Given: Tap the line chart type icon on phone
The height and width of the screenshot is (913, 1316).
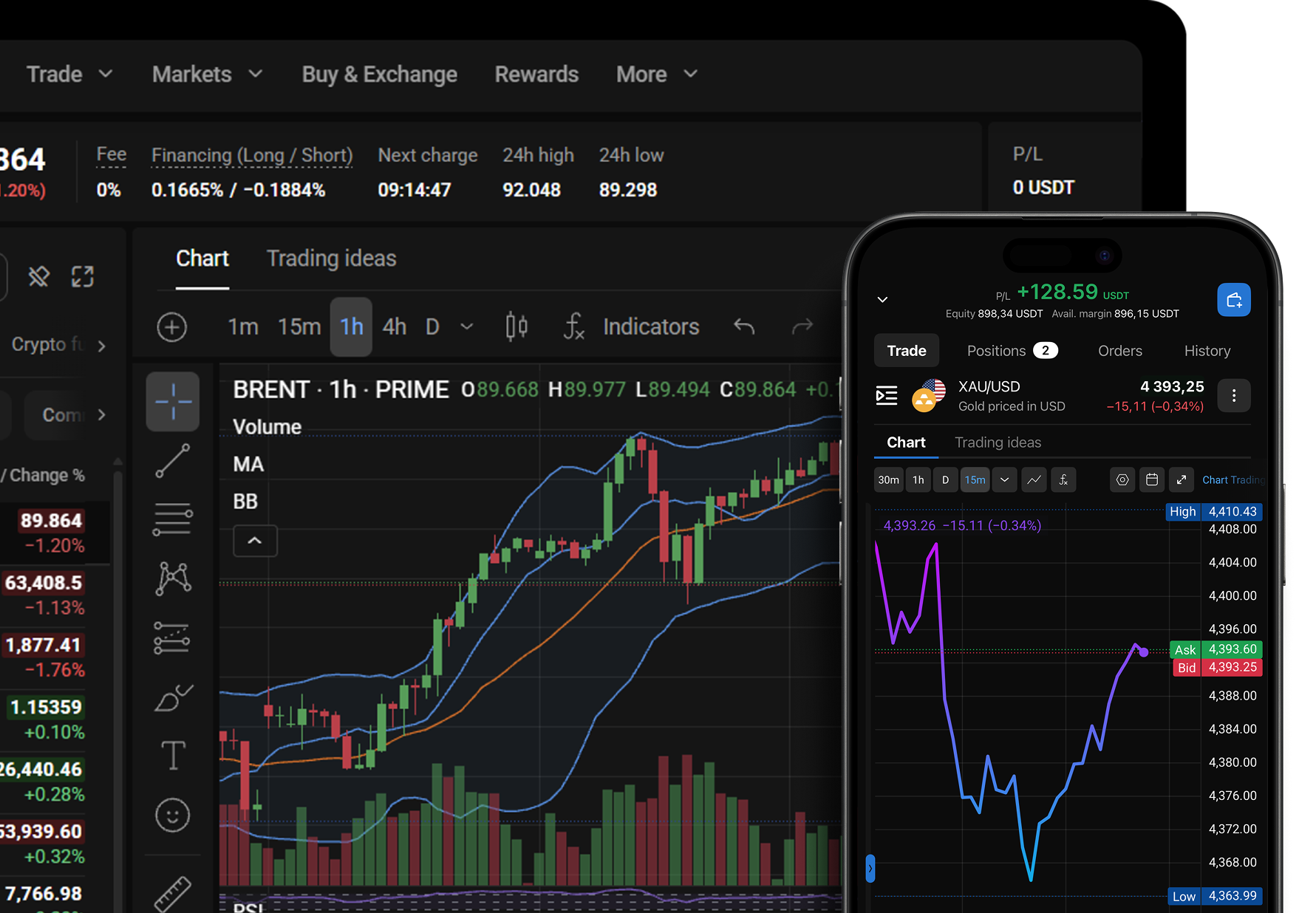Looking at the screenshot, I should pos(1034,480).
